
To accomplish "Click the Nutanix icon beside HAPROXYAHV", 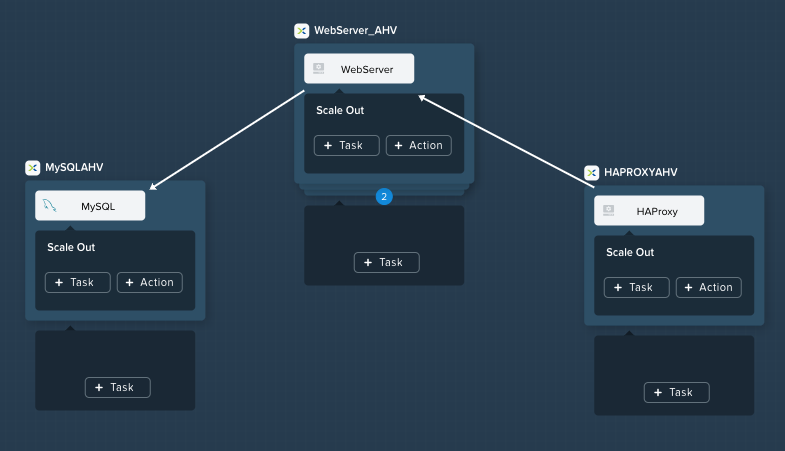I will (592, 173).
